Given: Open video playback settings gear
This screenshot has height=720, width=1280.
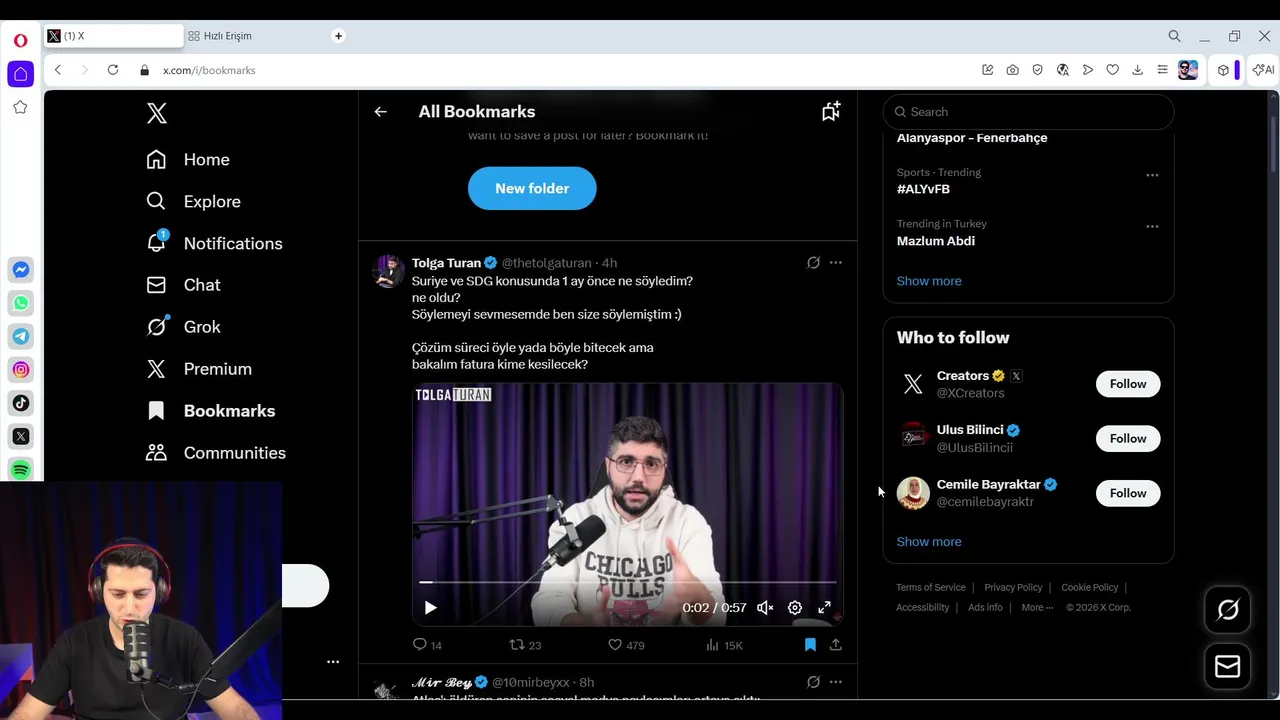Looking at the screenshot, I should (795, 607).
